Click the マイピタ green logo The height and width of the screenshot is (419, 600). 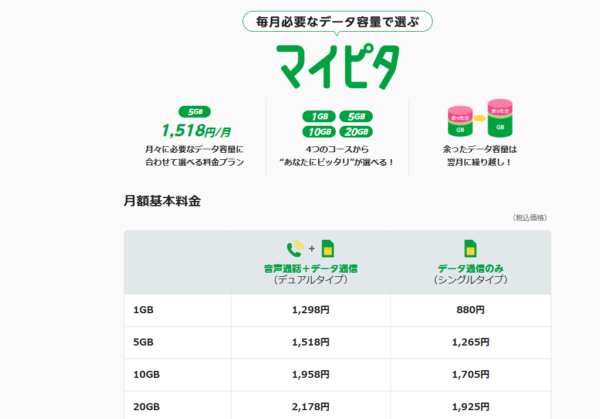338,67
